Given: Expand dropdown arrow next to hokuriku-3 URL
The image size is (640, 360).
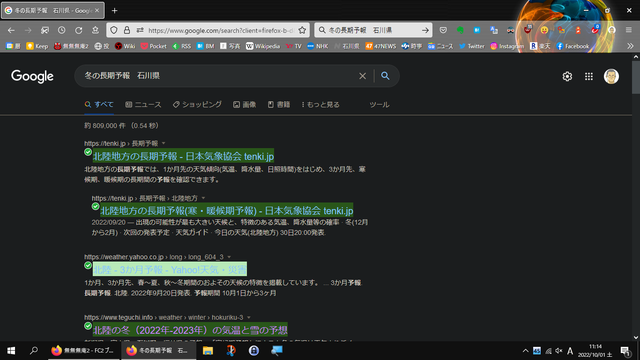Looking at the screenshot, I should [x=249, y=317].
